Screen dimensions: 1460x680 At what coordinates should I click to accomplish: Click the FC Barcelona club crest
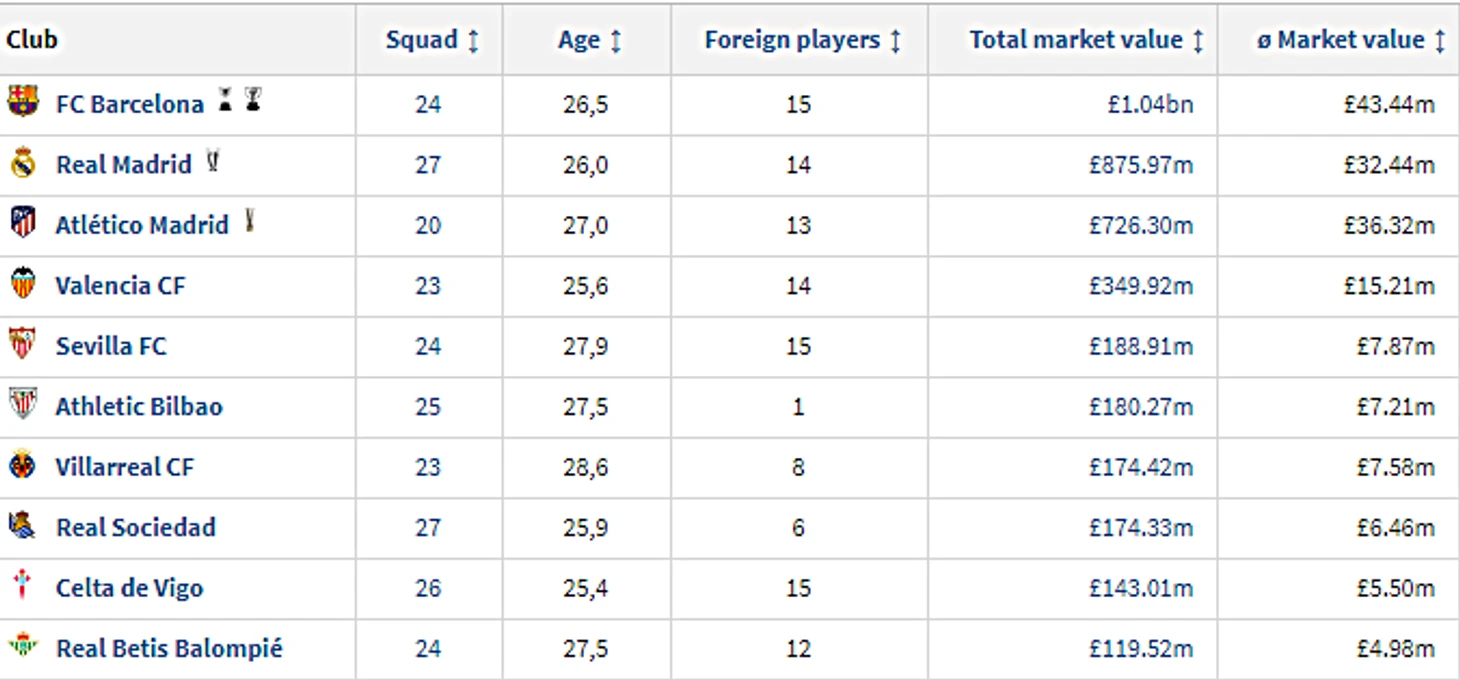22,102
